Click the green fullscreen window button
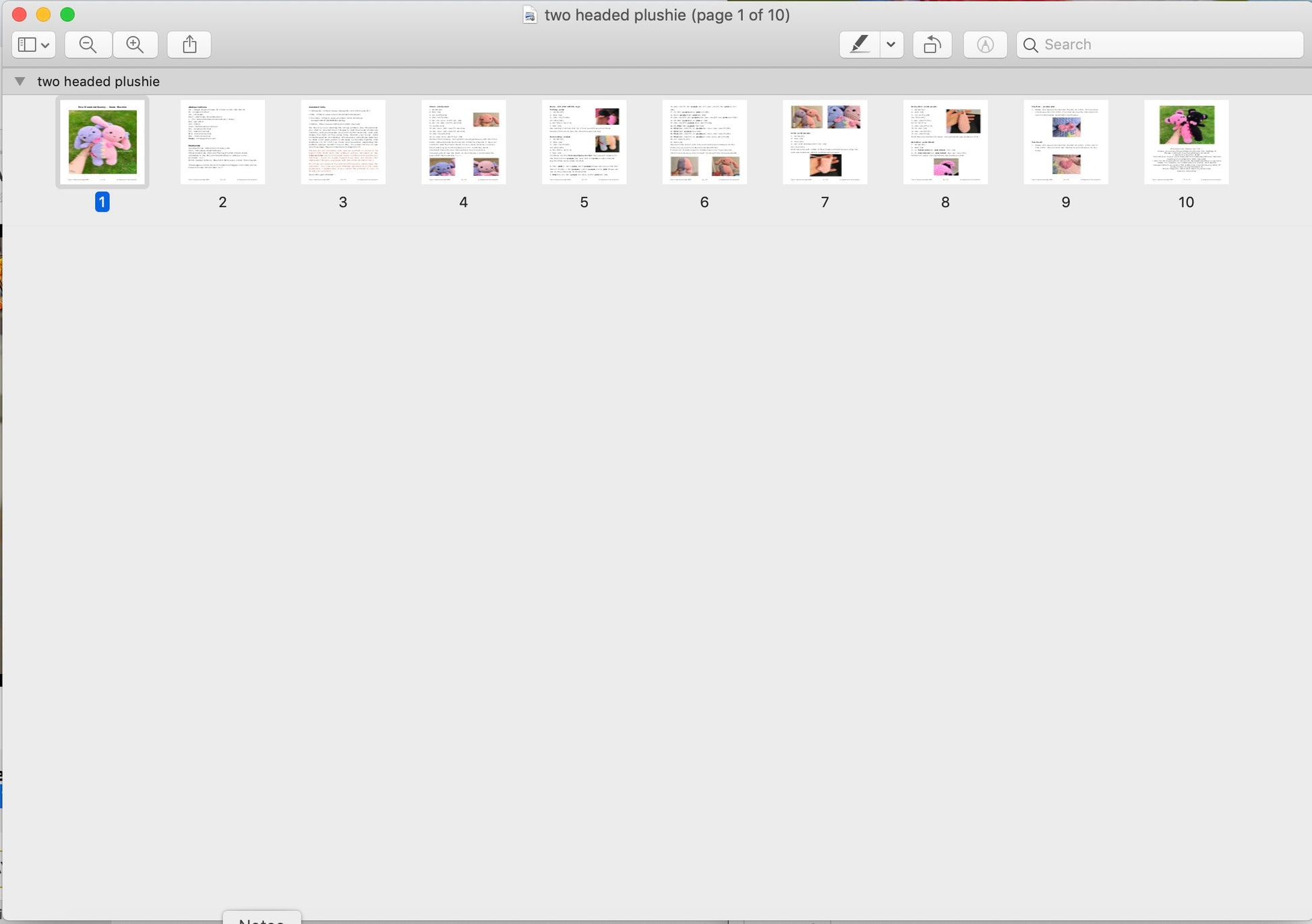The image size is (1312, 924). pos(67,14)
